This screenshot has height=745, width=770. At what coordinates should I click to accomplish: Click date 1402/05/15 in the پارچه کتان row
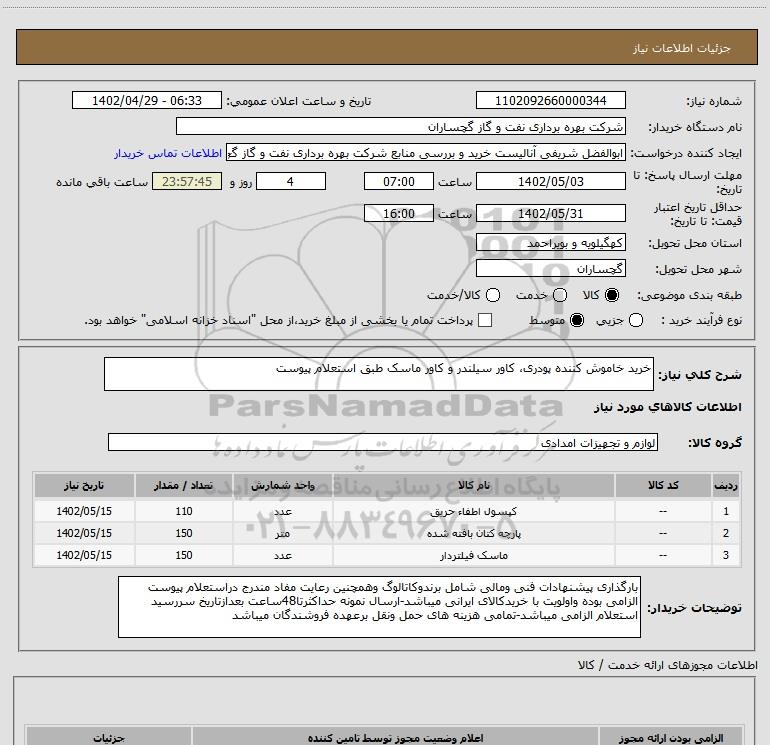pyautogui.click(x=84, y=533)
